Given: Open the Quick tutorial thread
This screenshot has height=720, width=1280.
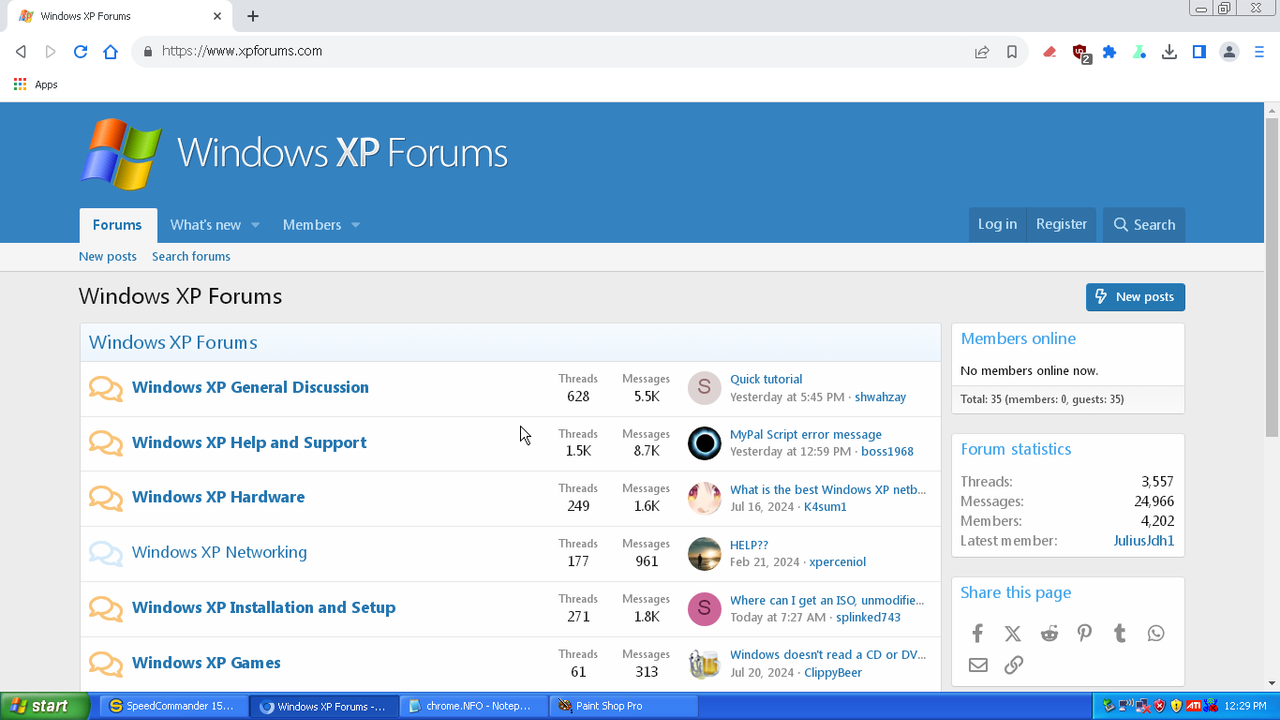Looking at the screenshot, I should coord(766,379).
